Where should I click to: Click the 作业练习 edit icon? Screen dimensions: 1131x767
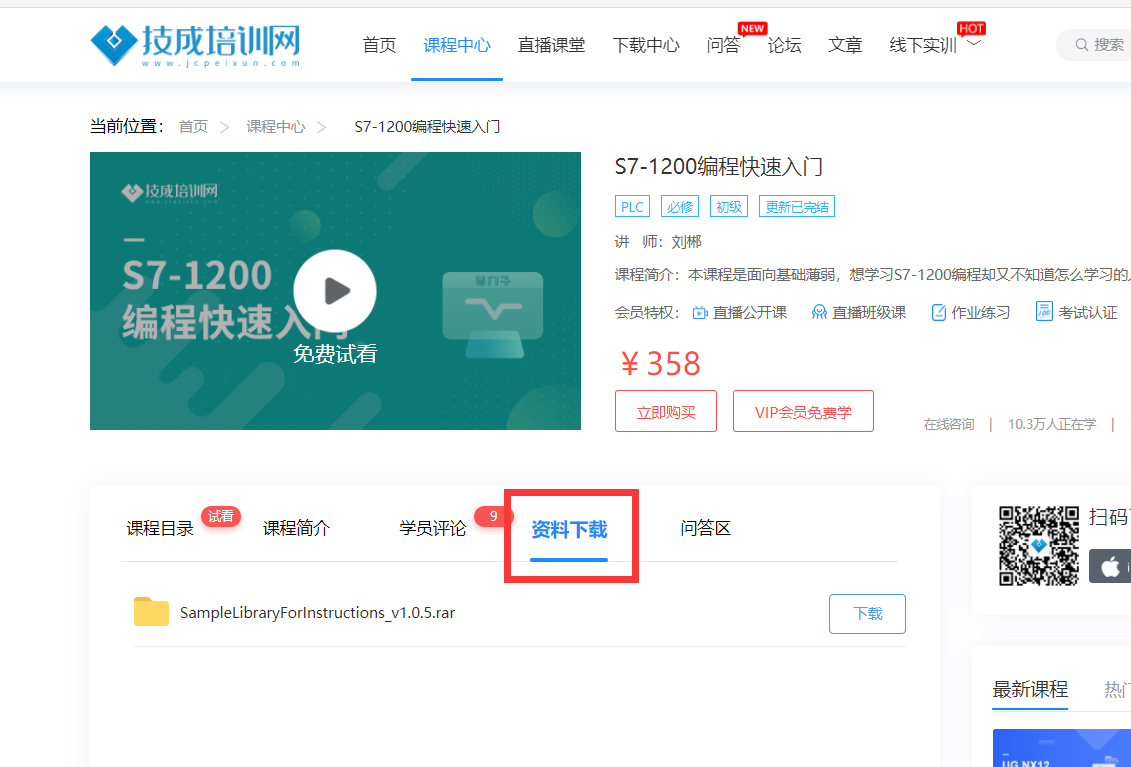[x=938, y=312]
